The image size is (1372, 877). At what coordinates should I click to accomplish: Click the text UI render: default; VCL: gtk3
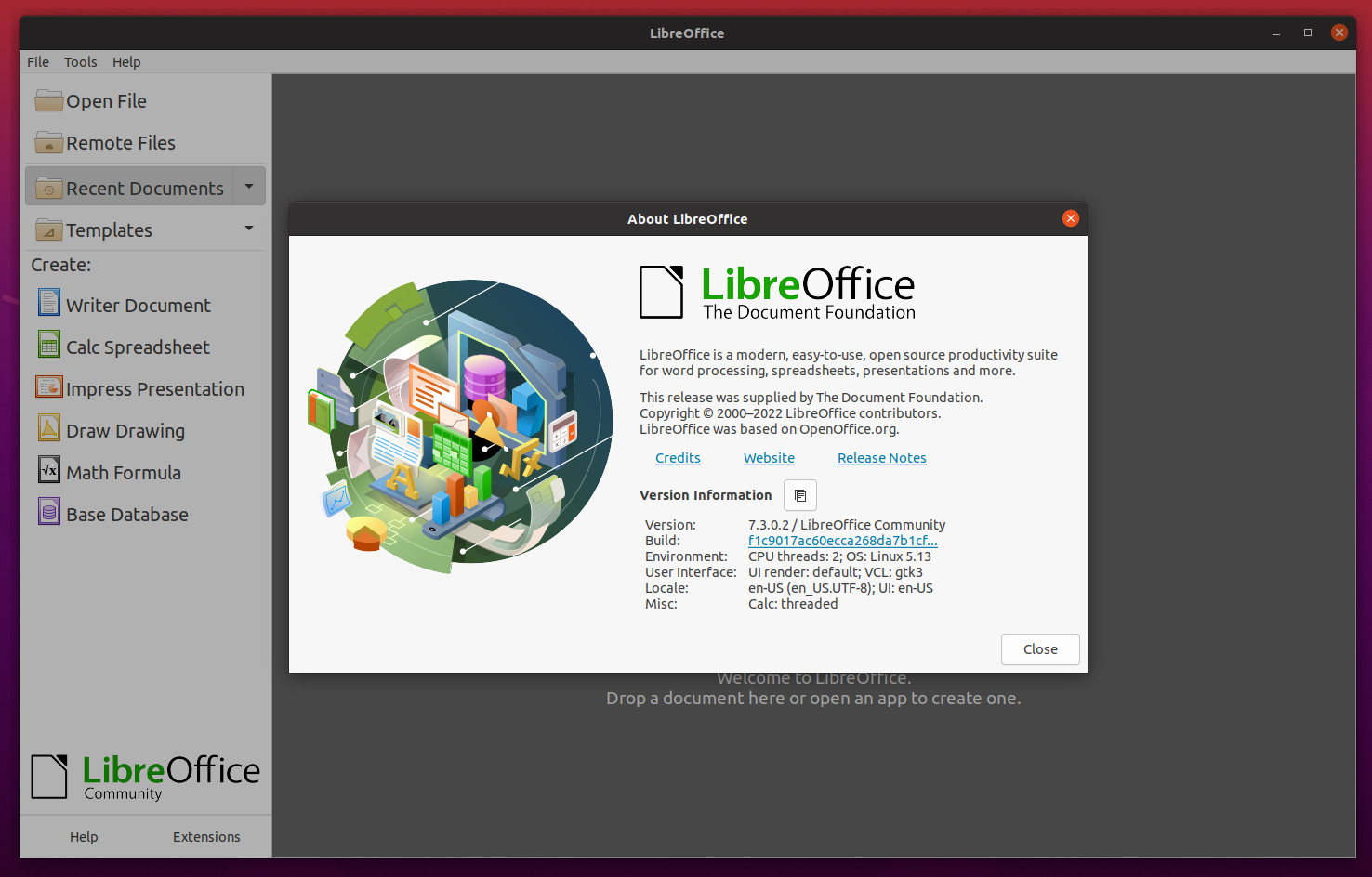click(x=836, y=572)
